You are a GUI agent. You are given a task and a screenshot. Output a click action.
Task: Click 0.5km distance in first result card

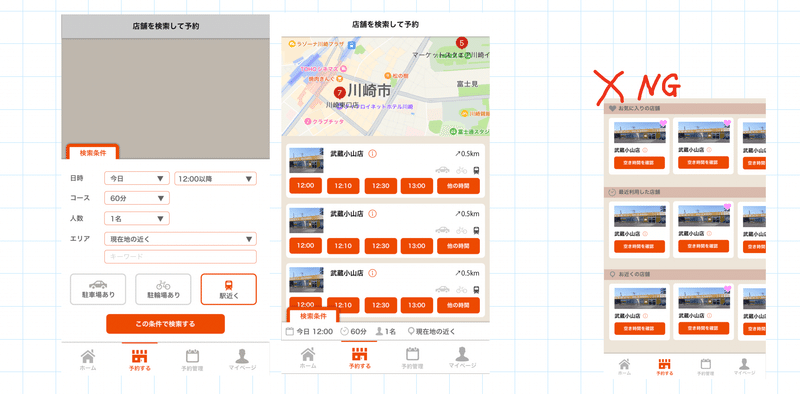(467, 154)
